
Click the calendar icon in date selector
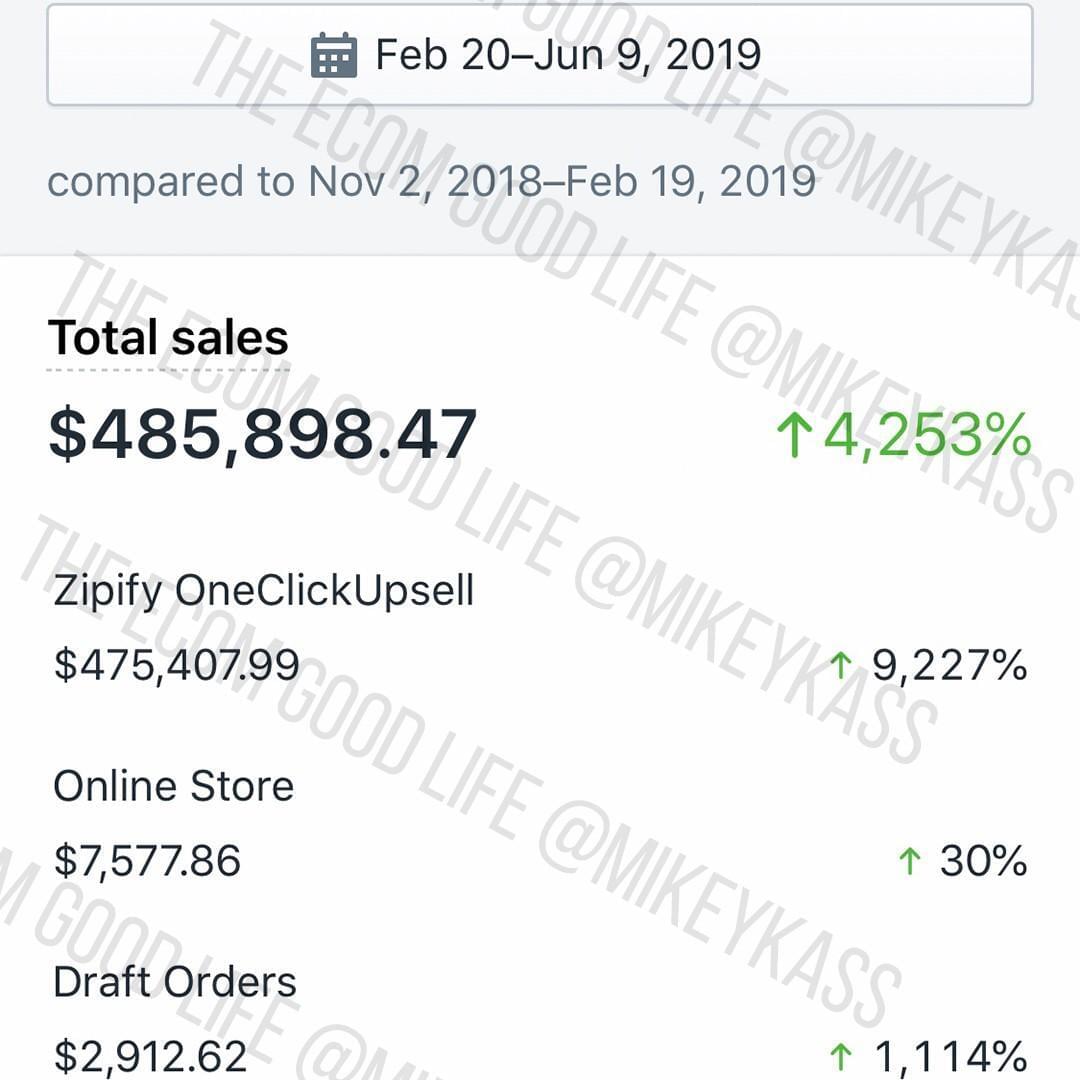(334, 55)
